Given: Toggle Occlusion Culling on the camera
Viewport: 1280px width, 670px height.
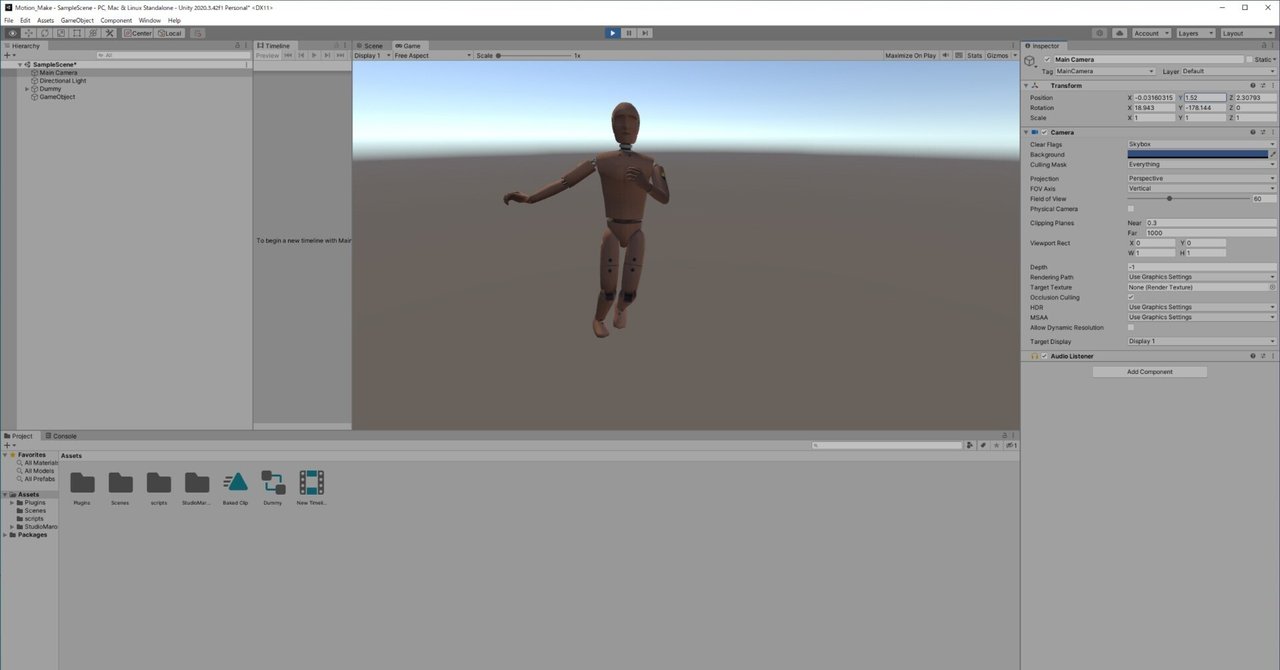Looking at the screenshot, I should (x=1131, y=297).
